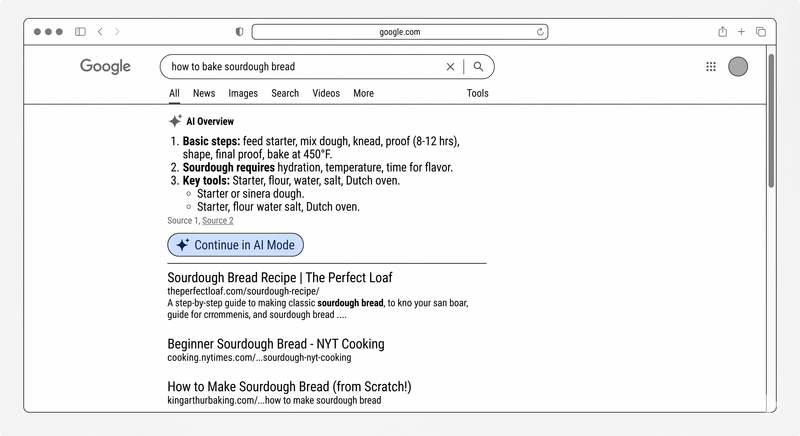Click the privacy shield icon
The image size is (800, 436).
(x=239, y=32)
